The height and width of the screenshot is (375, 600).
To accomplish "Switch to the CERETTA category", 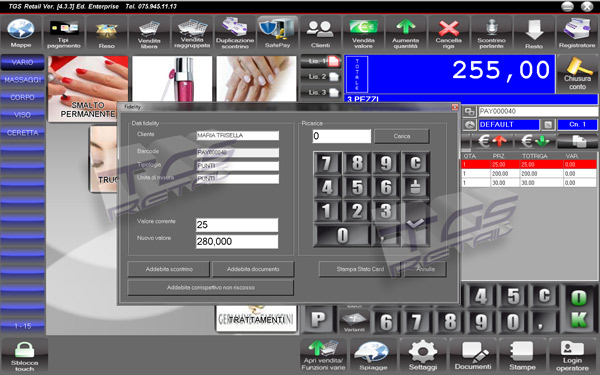I will point(23,133).
